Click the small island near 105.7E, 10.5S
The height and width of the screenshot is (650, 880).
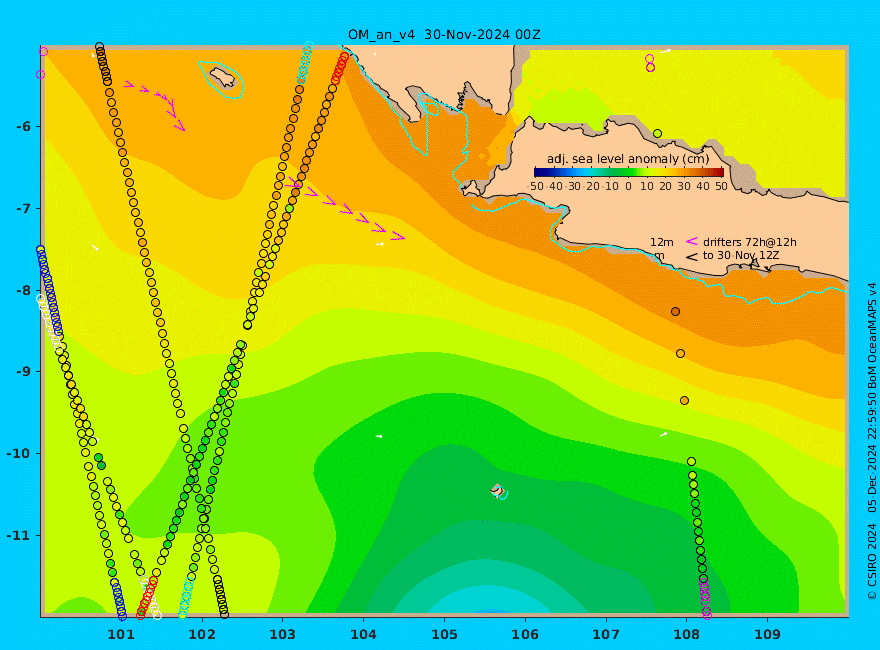tap(498, 491)
